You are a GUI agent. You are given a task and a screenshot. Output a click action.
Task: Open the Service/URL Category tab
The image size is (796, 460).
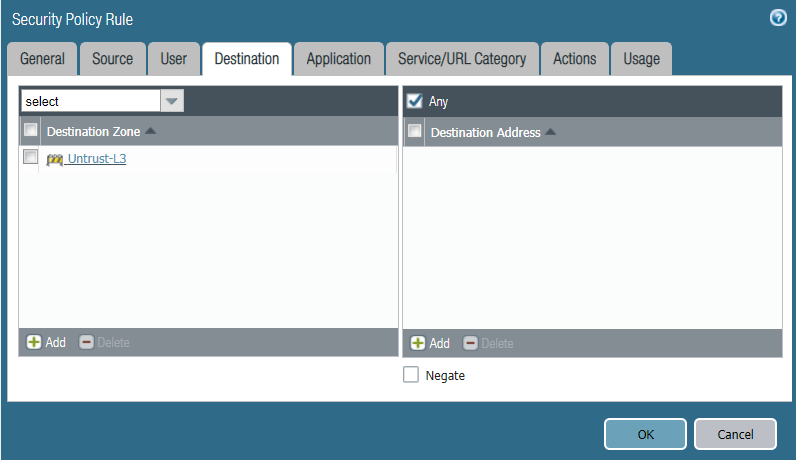coord(462,59)
